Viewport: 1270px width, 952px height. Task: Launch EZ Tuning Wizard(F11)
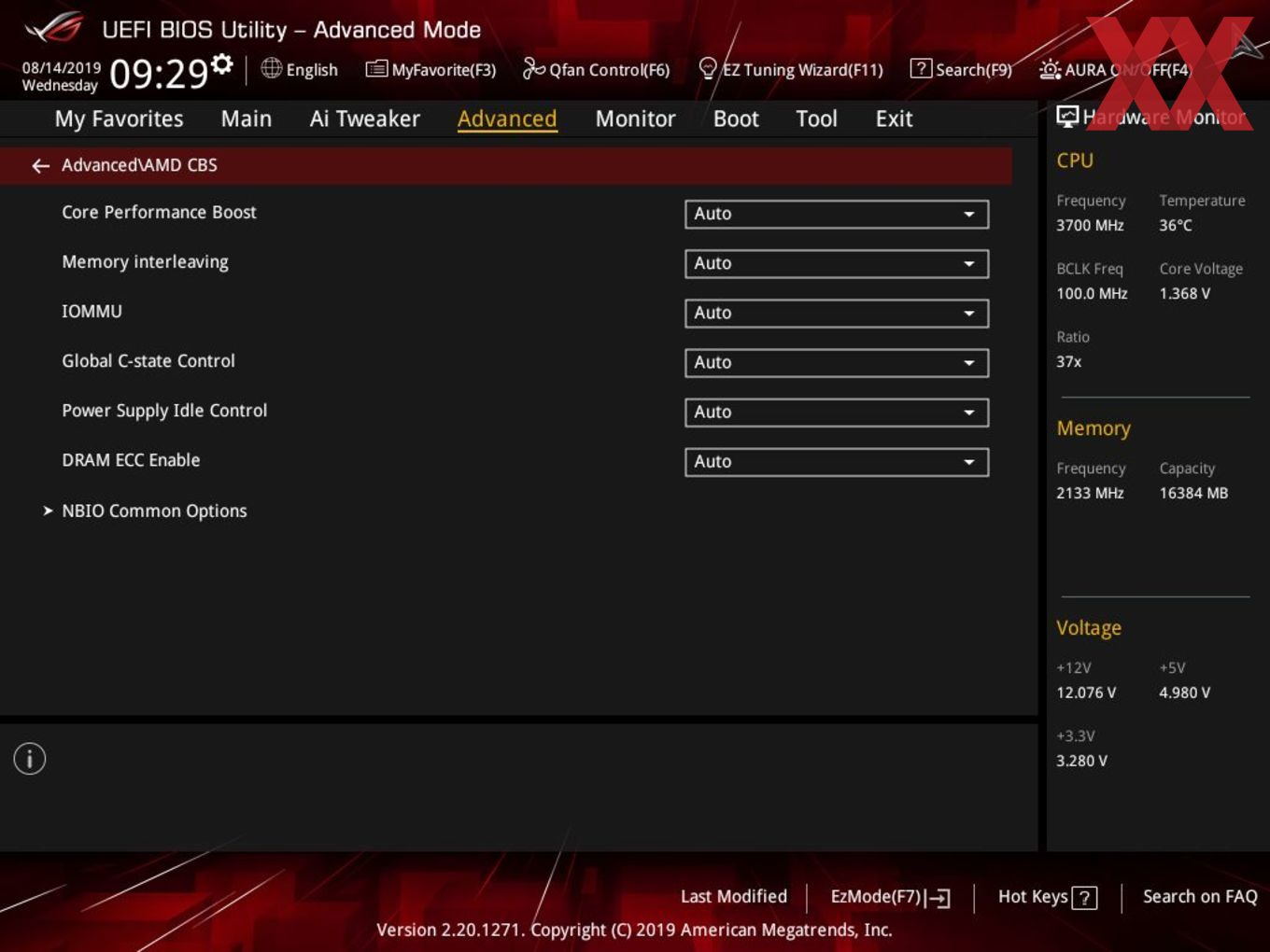791,70
